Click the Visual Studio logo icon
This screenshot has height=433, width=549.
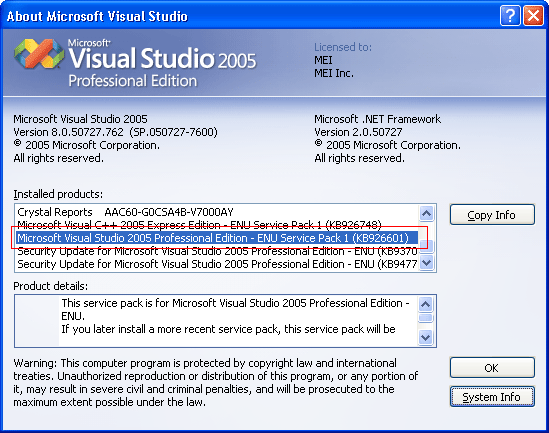point(39,54)
